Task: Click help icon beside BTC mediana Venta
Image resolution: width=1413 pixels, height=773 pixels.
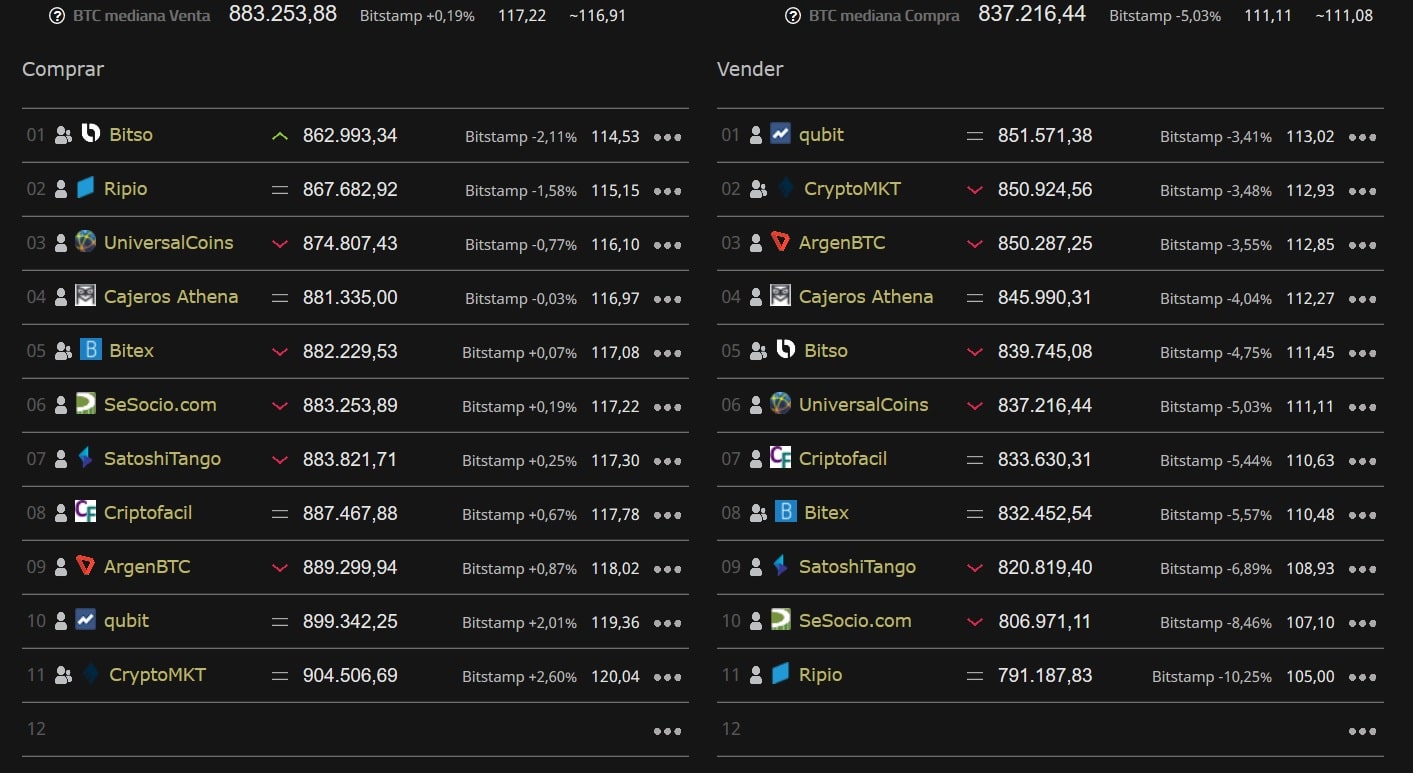Action: point(57,16)
